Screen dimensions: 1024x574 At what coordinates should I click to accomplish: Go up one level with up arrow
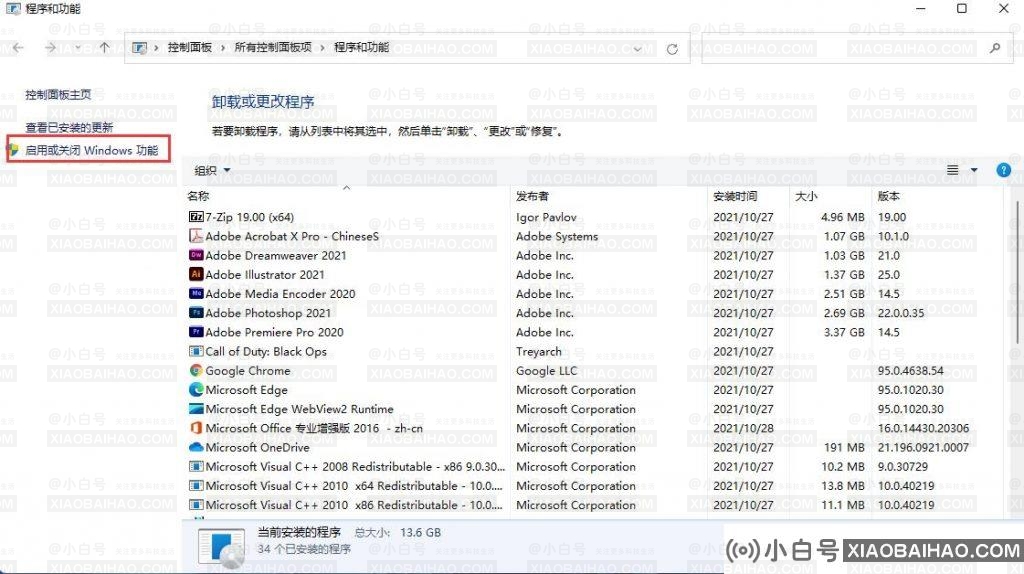[104, 48]
